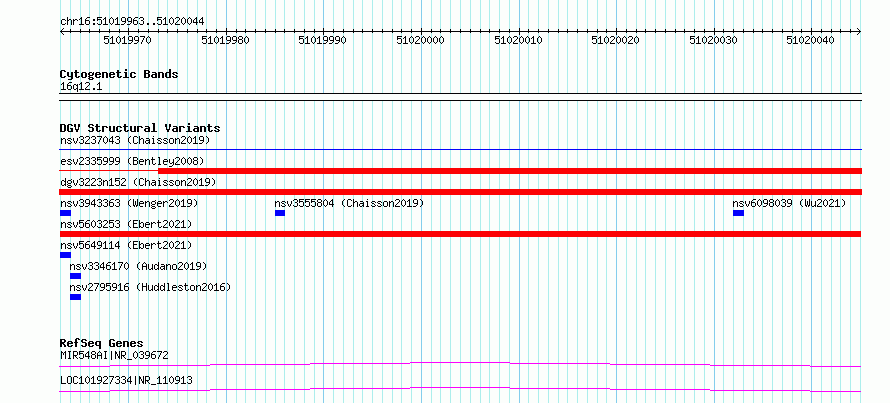The image size is (890, 403).
Task: Open variant nsv3555804 (Chaisson2019) label
Action: coord(349,203)
